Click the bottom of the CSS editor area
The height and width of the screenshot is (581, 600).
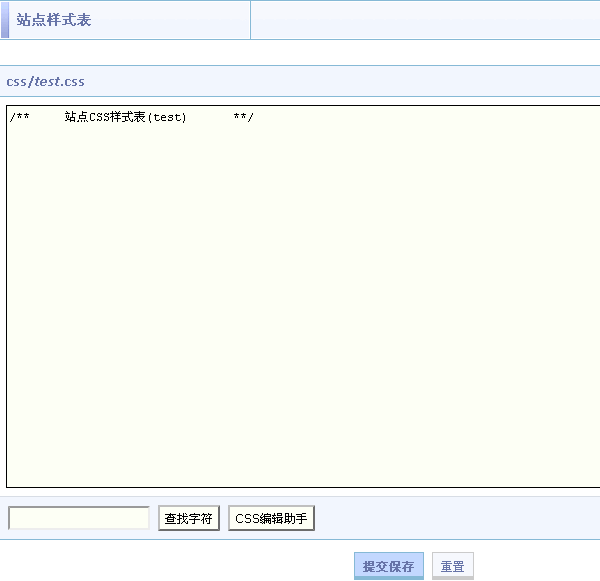300,470
